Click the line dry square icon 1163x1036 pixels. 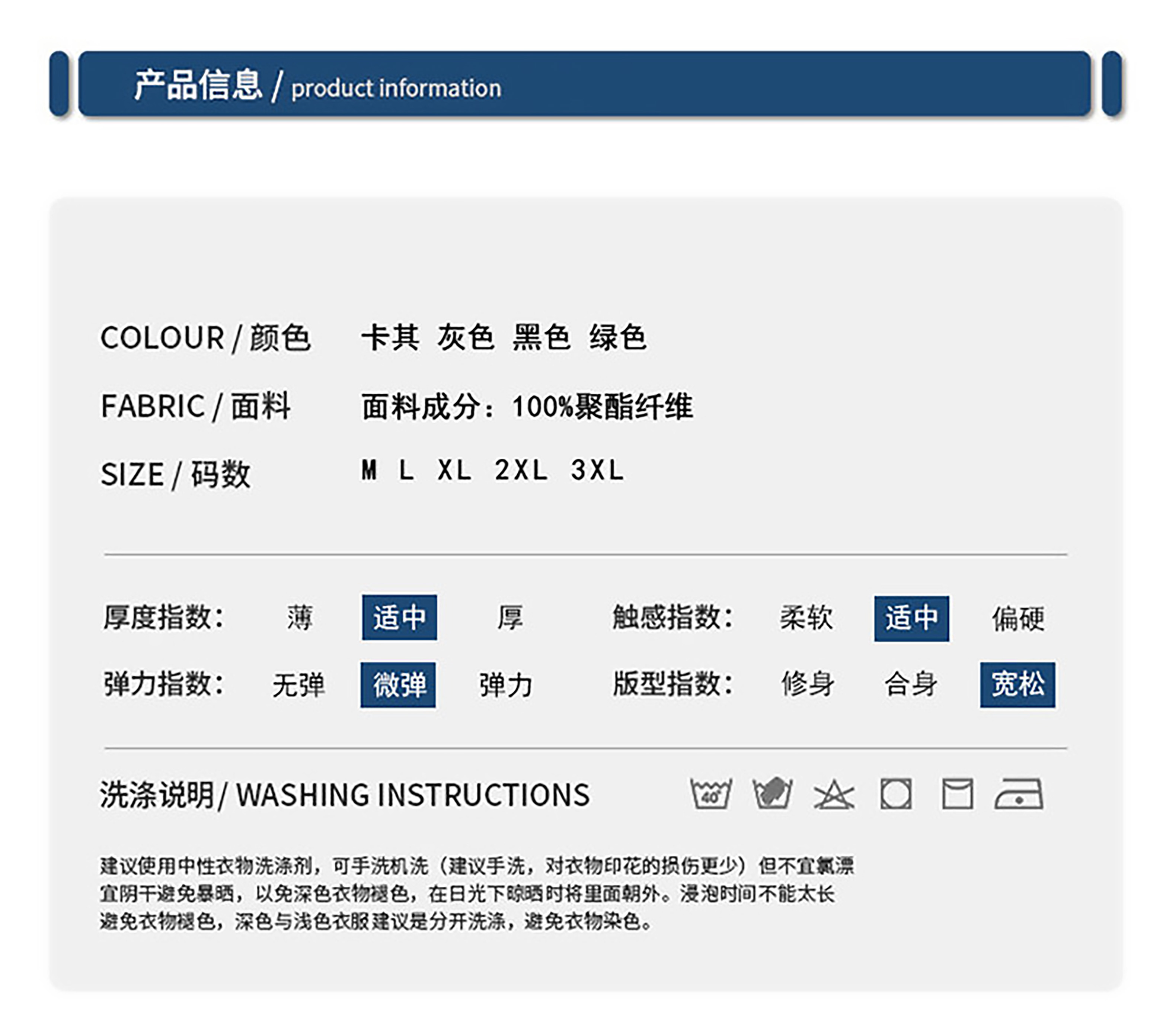click(957, 793)
